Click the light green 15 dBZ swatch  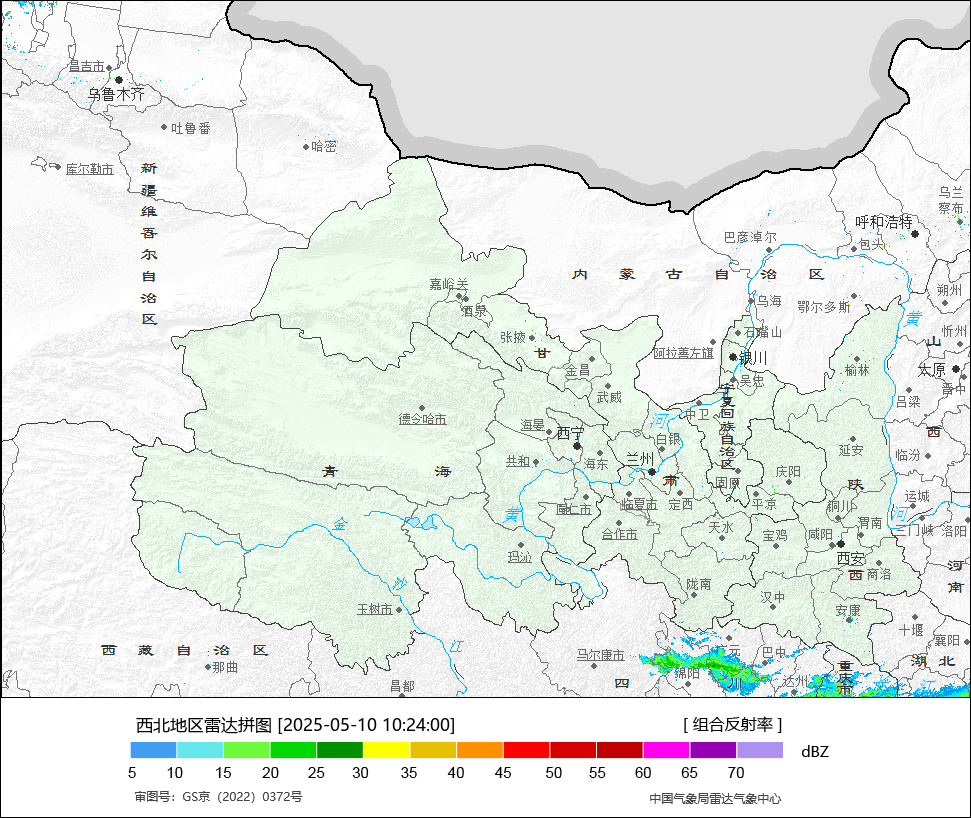(246, 751)
